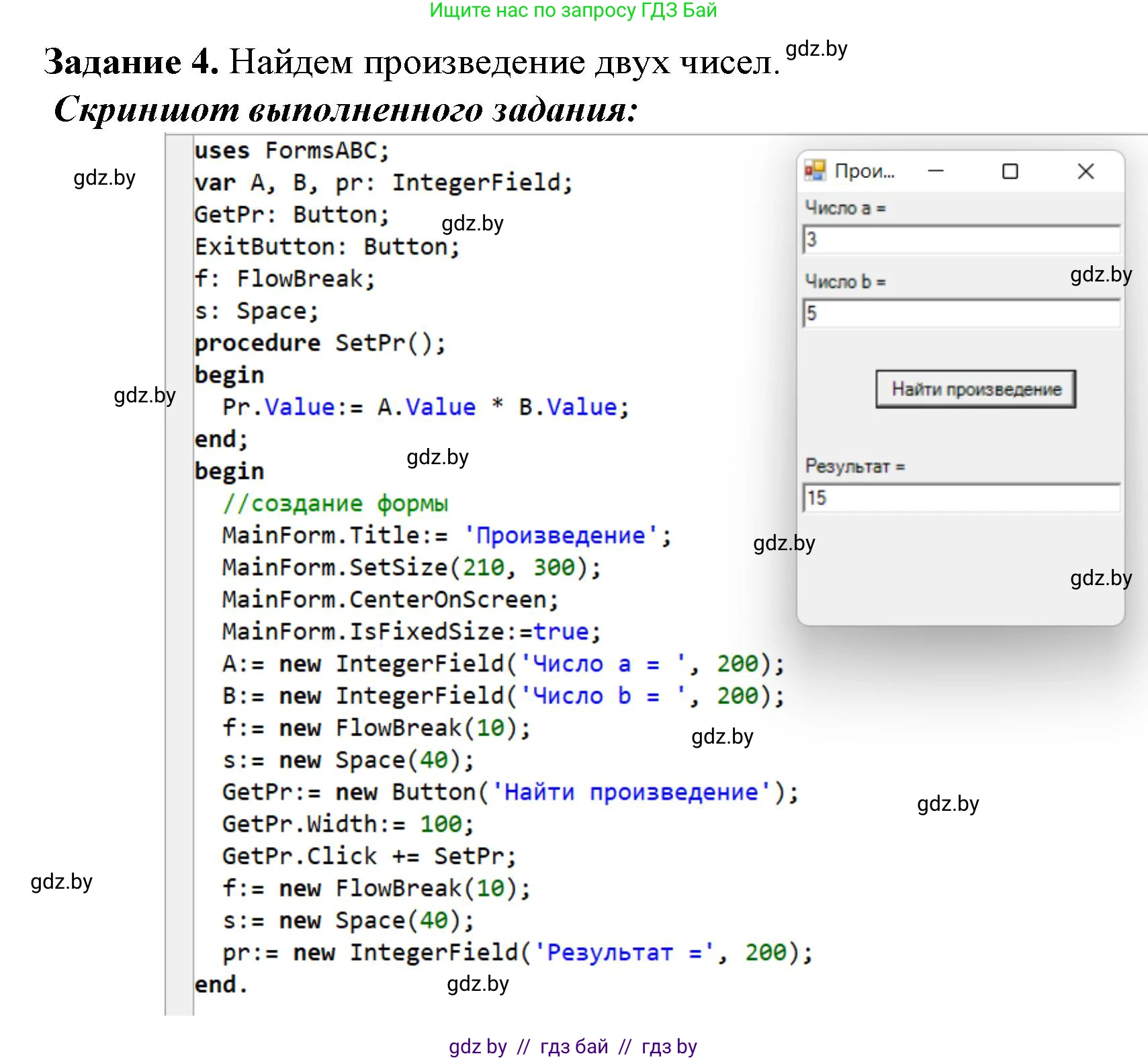Click the Число a = label
Image resolution: width=1148 pixels, height=1060 pixels.
click(x=845, y=208)
